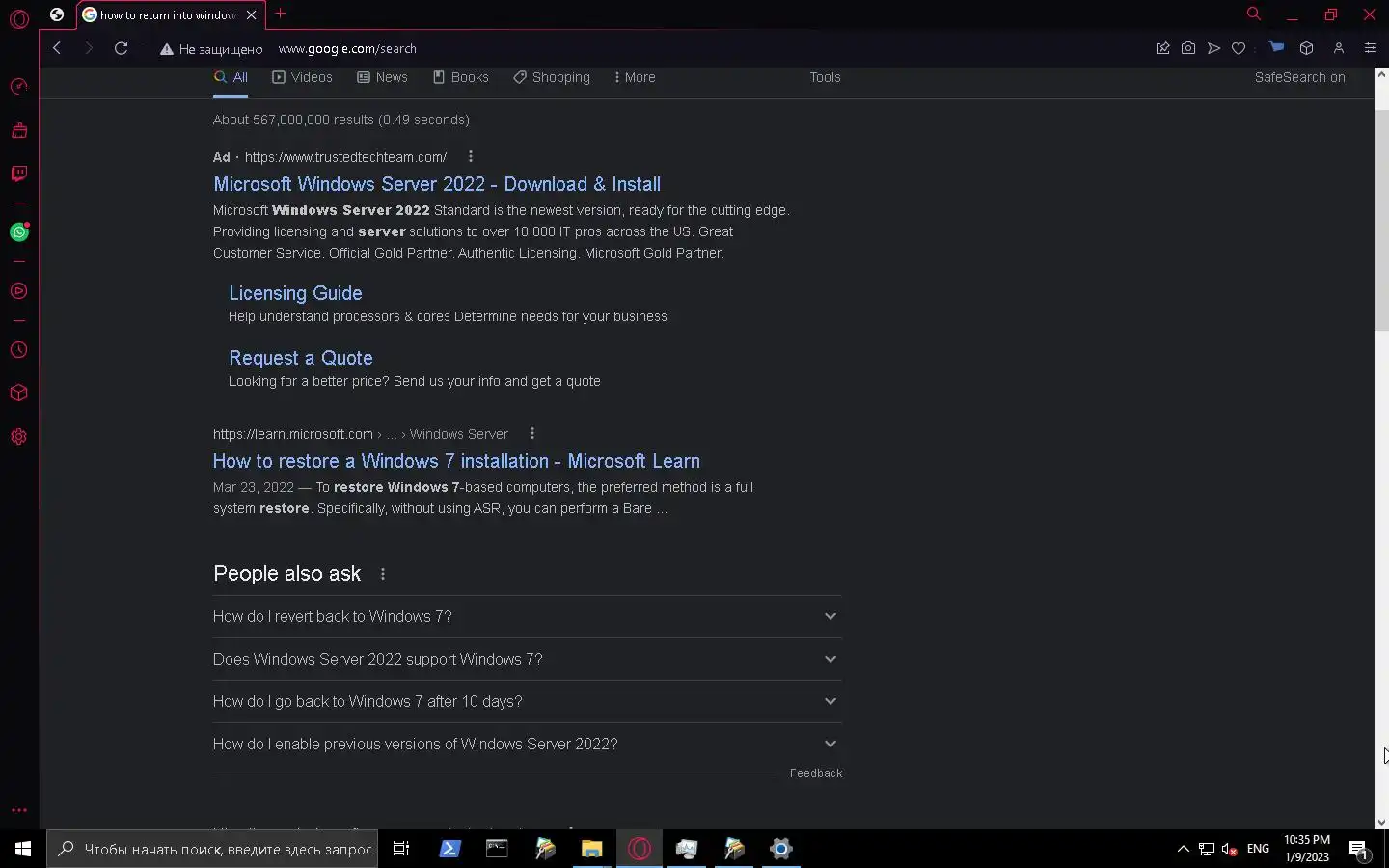The height and width of the screenshot is (868, 1389).
Task: Click the scrollbar down arrow
Action: coord(1381,823)
